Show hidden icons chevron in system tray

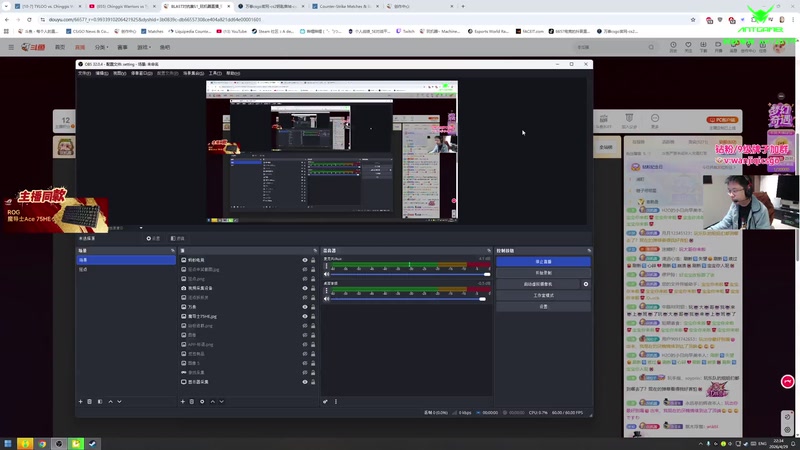point(701,444)
